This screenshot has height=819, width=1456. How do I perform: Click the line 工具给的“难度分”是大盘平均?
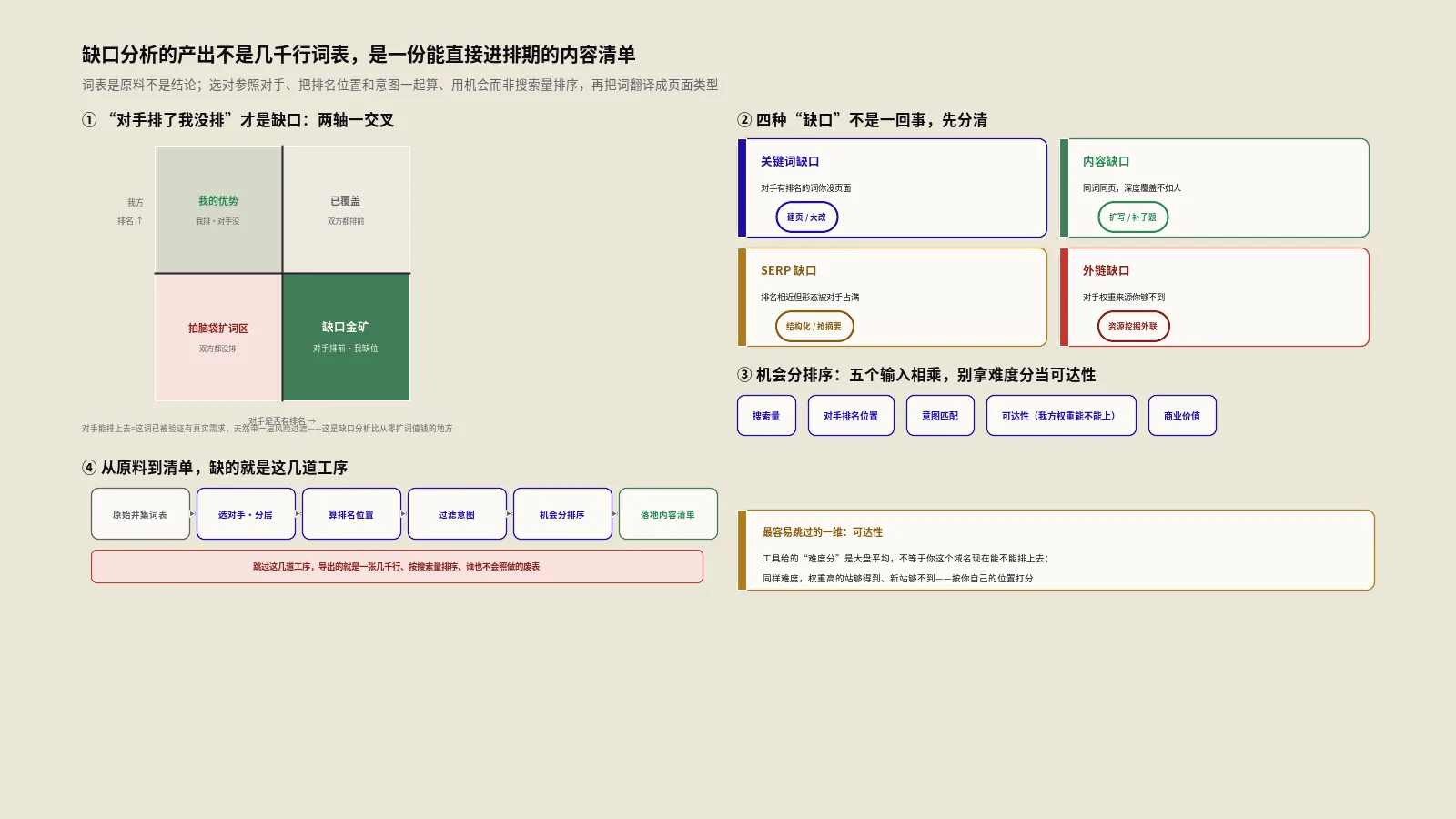point(905,559)
